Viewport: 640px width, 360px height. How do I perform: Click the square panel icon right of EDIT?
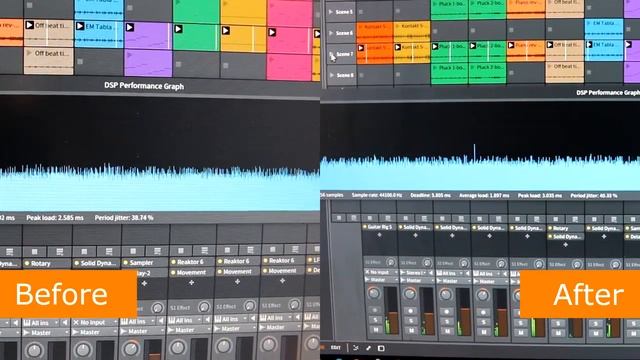381,348
